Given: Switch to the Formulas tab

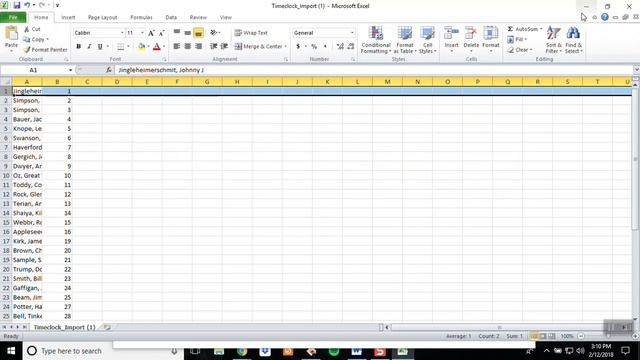Looking at the screenshot, I should pos(141,18).
